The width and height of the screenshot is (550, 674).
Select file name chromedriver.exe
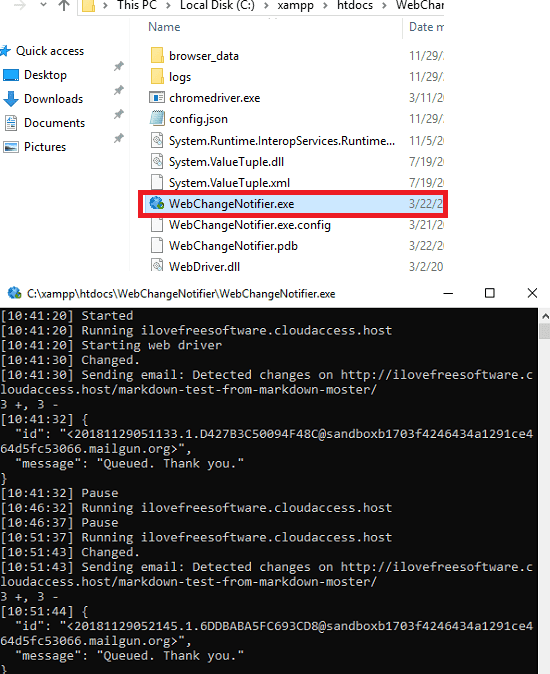[x=215, y=98]
